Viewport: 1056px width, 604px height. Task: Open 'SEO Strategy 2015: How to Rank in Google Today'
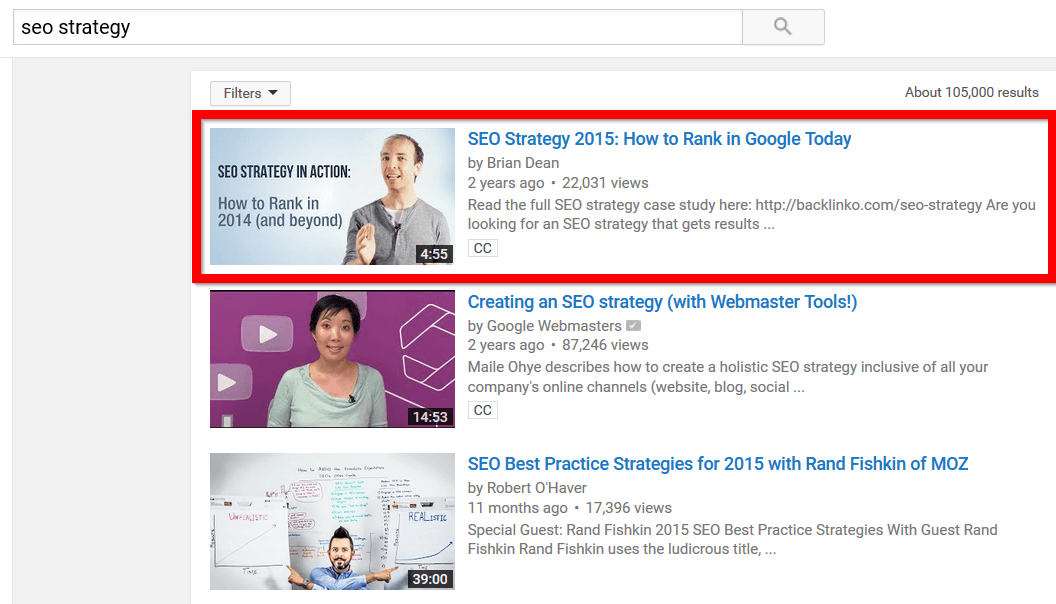[659, 139]
